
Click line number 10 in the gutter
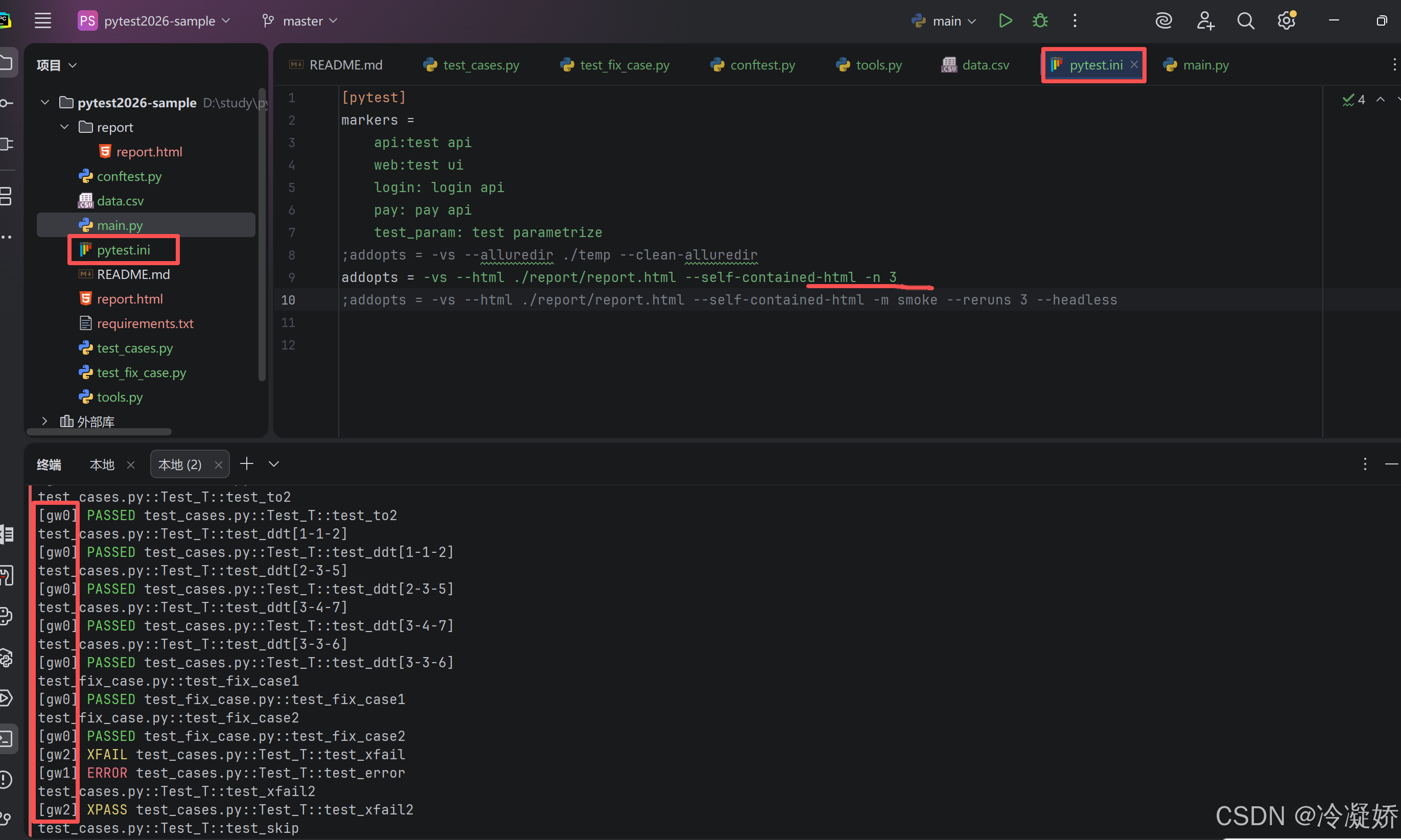[x=288, y=300]
